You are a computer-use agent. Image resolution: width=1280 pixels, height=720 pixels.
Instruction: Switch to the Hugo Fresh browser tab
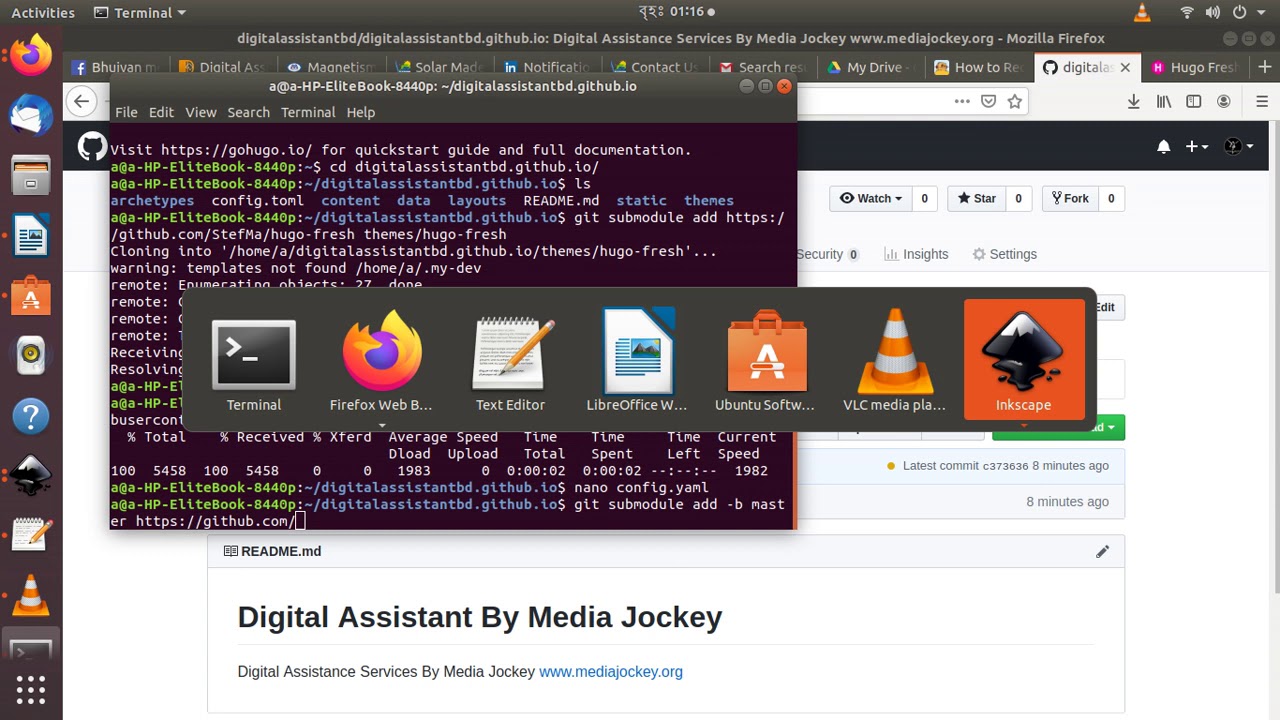(1192, 67)
